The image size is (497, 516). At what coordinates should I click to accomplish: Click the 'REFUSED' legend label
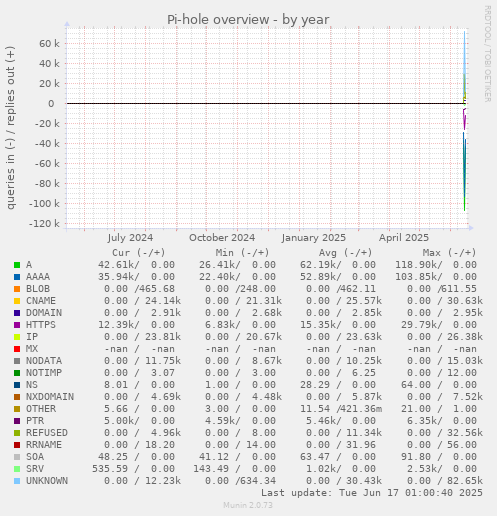click(47, 433)
